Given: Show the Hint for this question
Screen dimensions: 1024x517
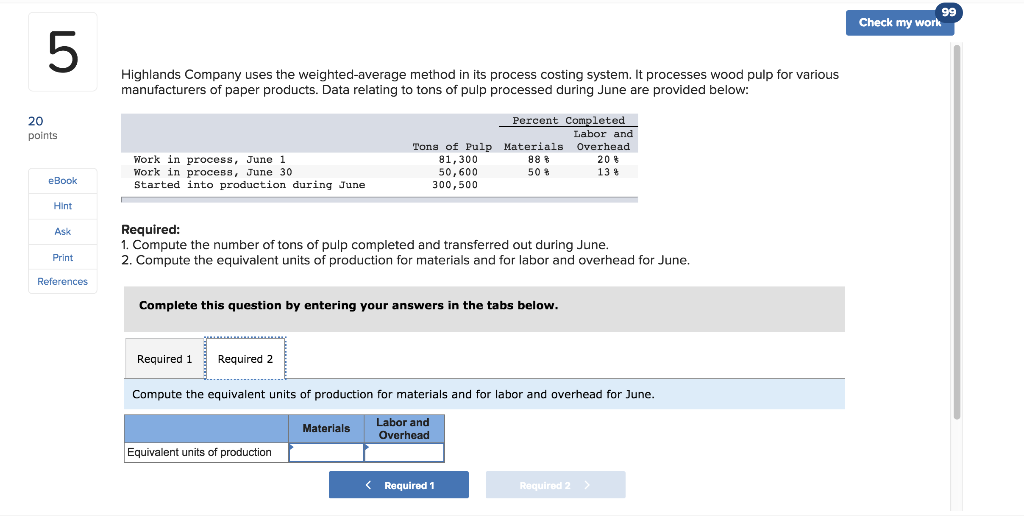Looking at the screenshot, I should point(63,206).
